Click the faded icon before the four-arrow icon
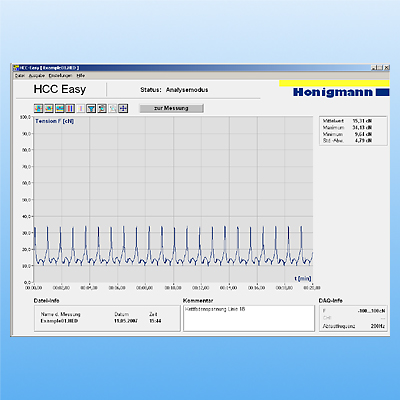The height and width of the screenshot is (400, 400). click(x=113, y=108)
